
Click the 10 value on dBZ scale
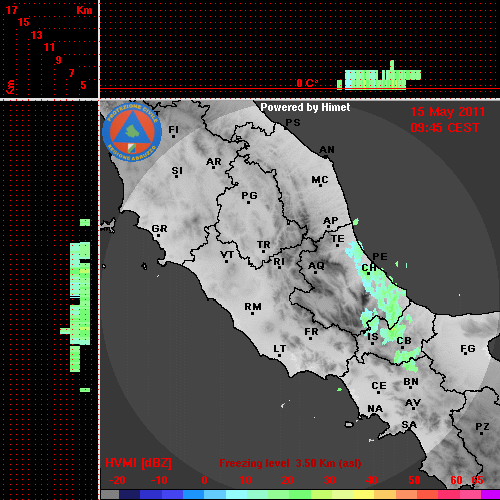[x=246, y=480]
